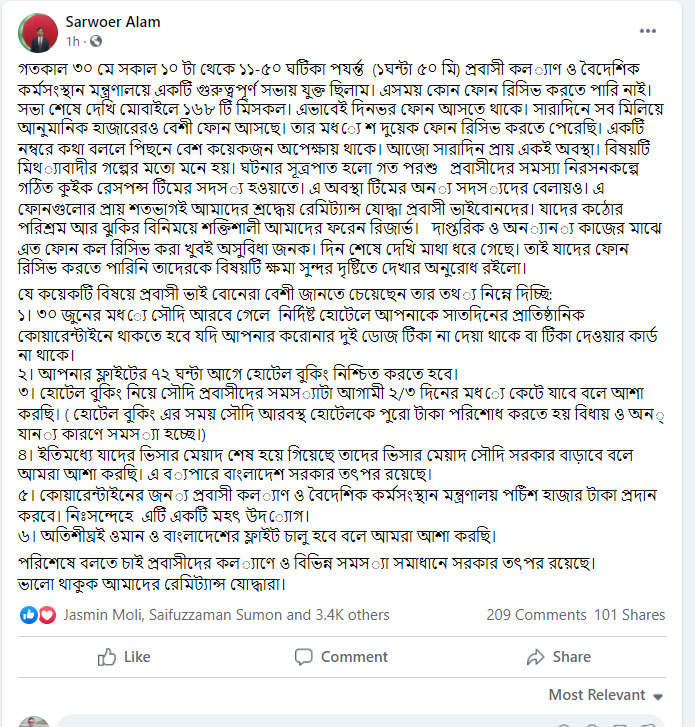This screenshot has height=727, width=695.
Task: Click Sarwoer Alam's profile picture
Action: pos(35,31)
